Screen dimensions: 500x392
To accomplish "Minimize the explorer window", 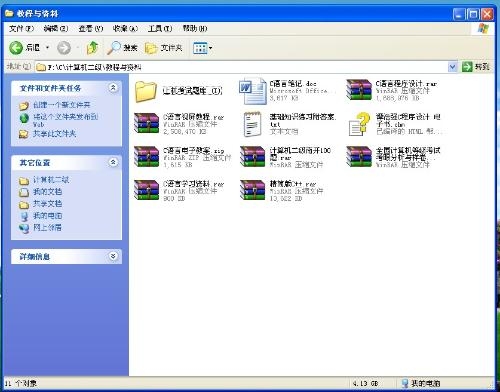I will pyautogui.click(x=459, y=14).
